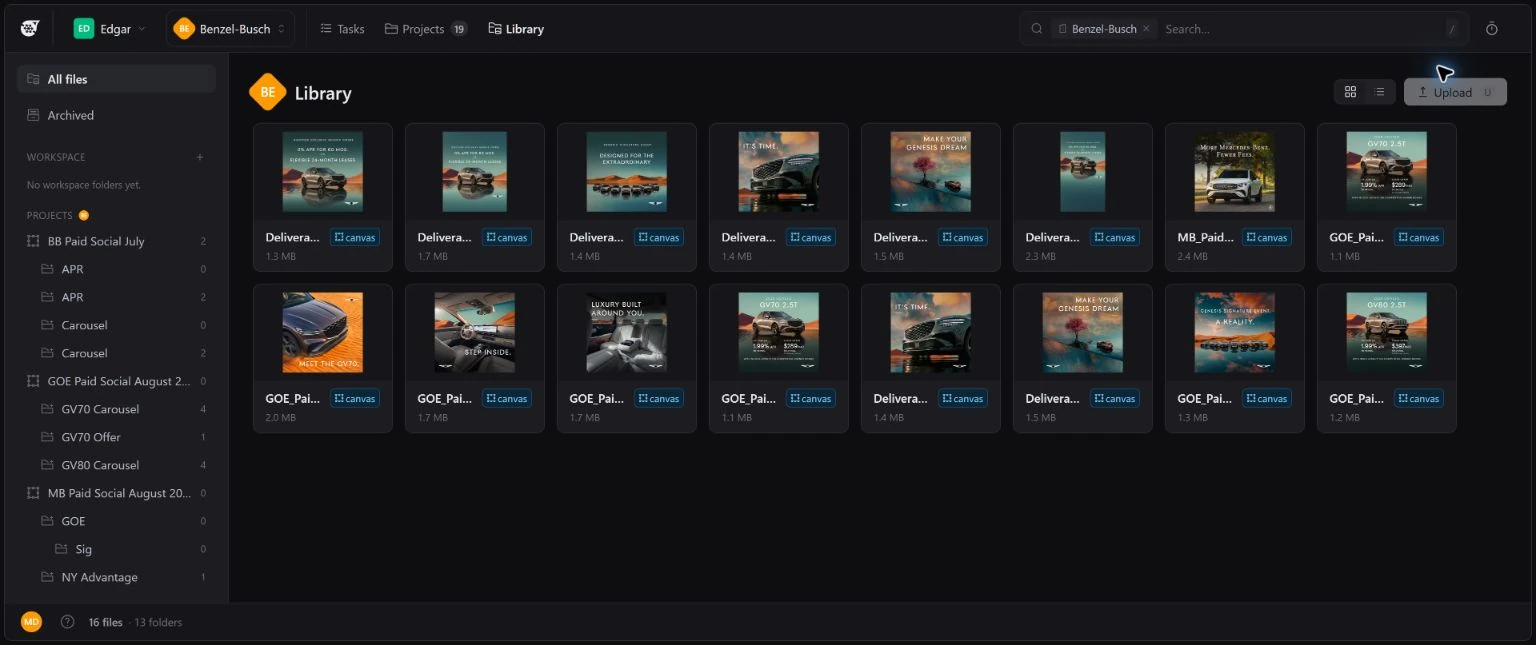
Task: Open the Carousel folder containing 0 files
Action: point(116,325)
